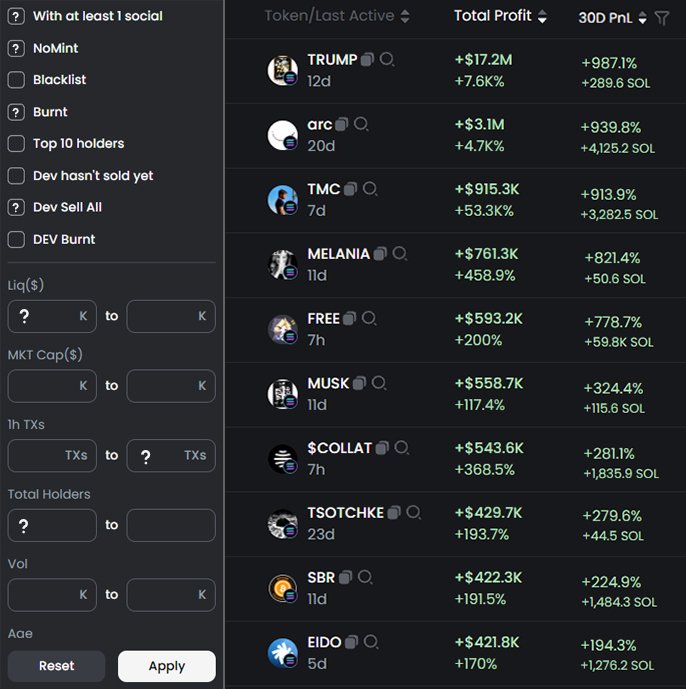Image resolution: width=686 pixels, height=689 pixels.
Task: Search the arc token via magnifier icon
Action: [x=361, y=124]
